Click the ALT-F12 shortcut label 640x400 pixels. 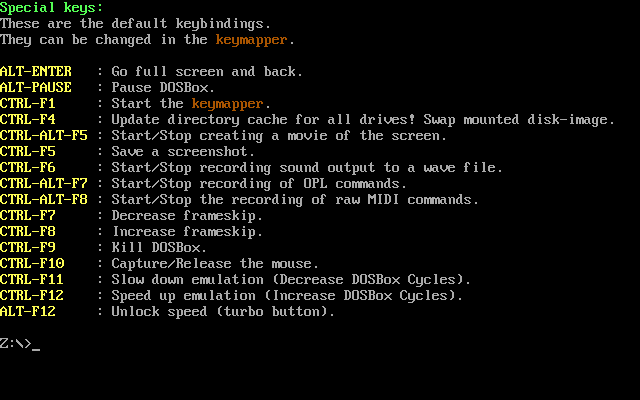coord(27,311)
